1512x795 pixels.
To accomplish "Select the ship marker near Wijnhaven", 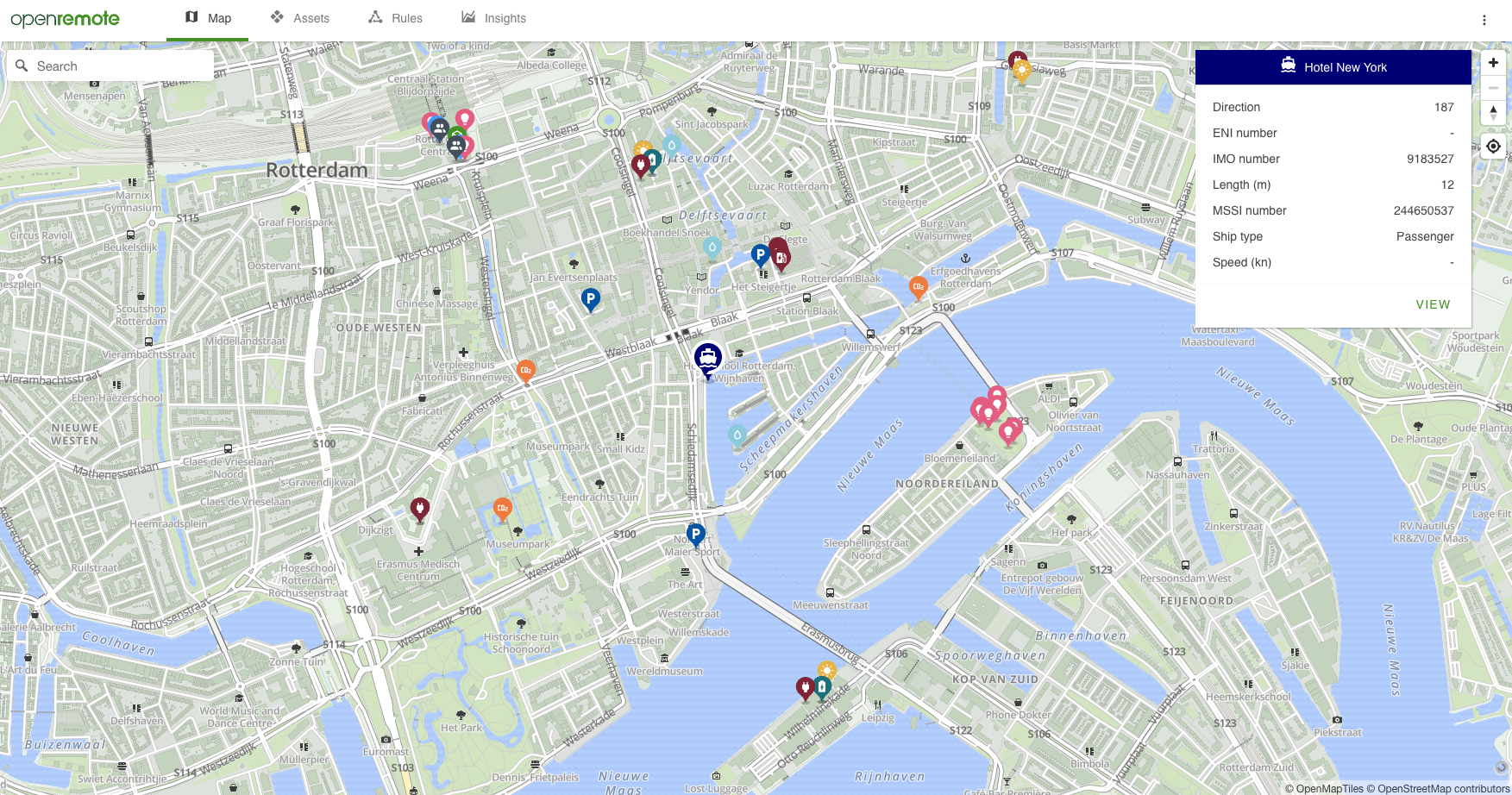I will tap(708, 359).
